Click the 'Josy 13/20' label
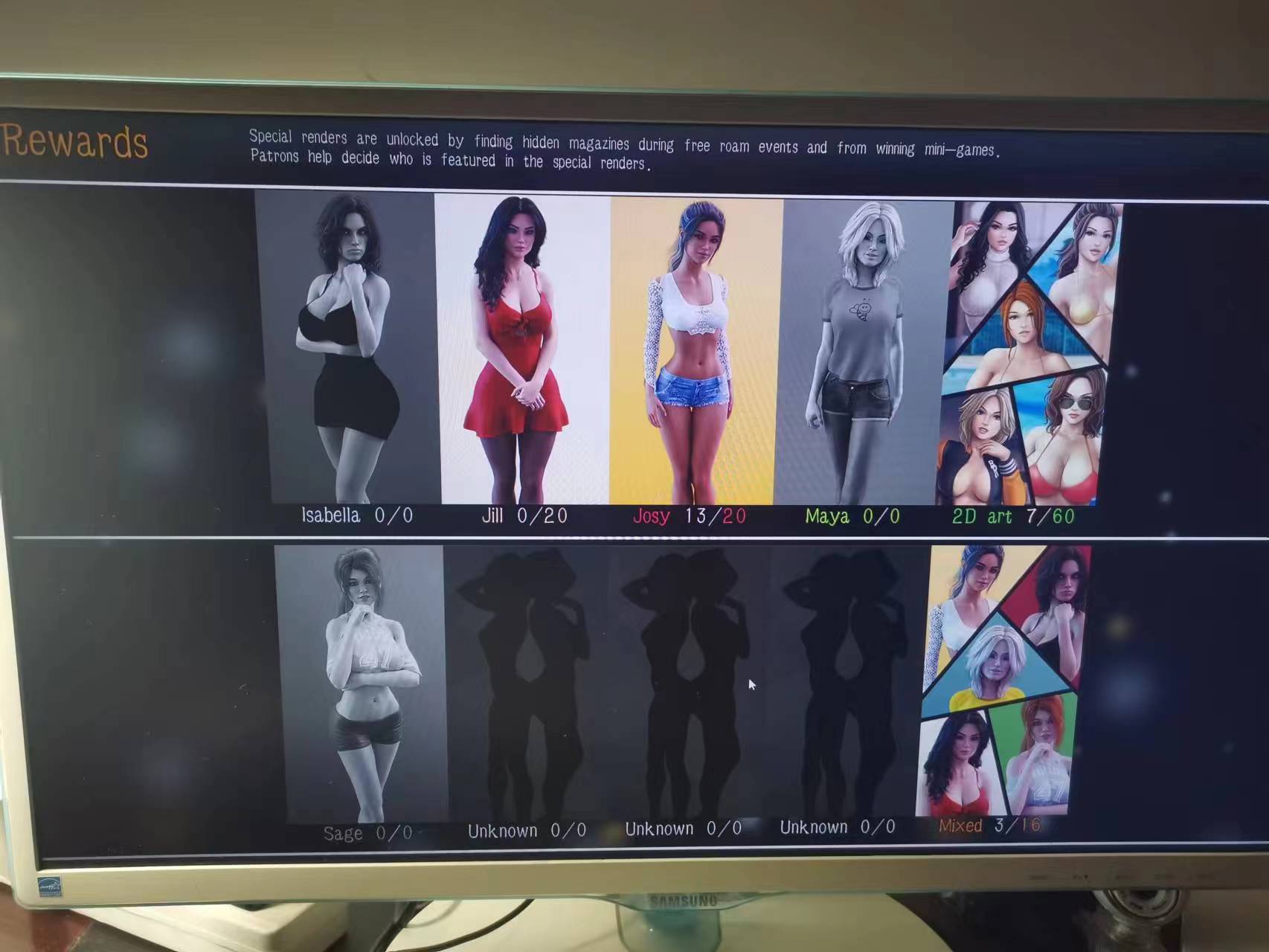1269x952 pixels. pyautogui.click(x=690, y=516)
